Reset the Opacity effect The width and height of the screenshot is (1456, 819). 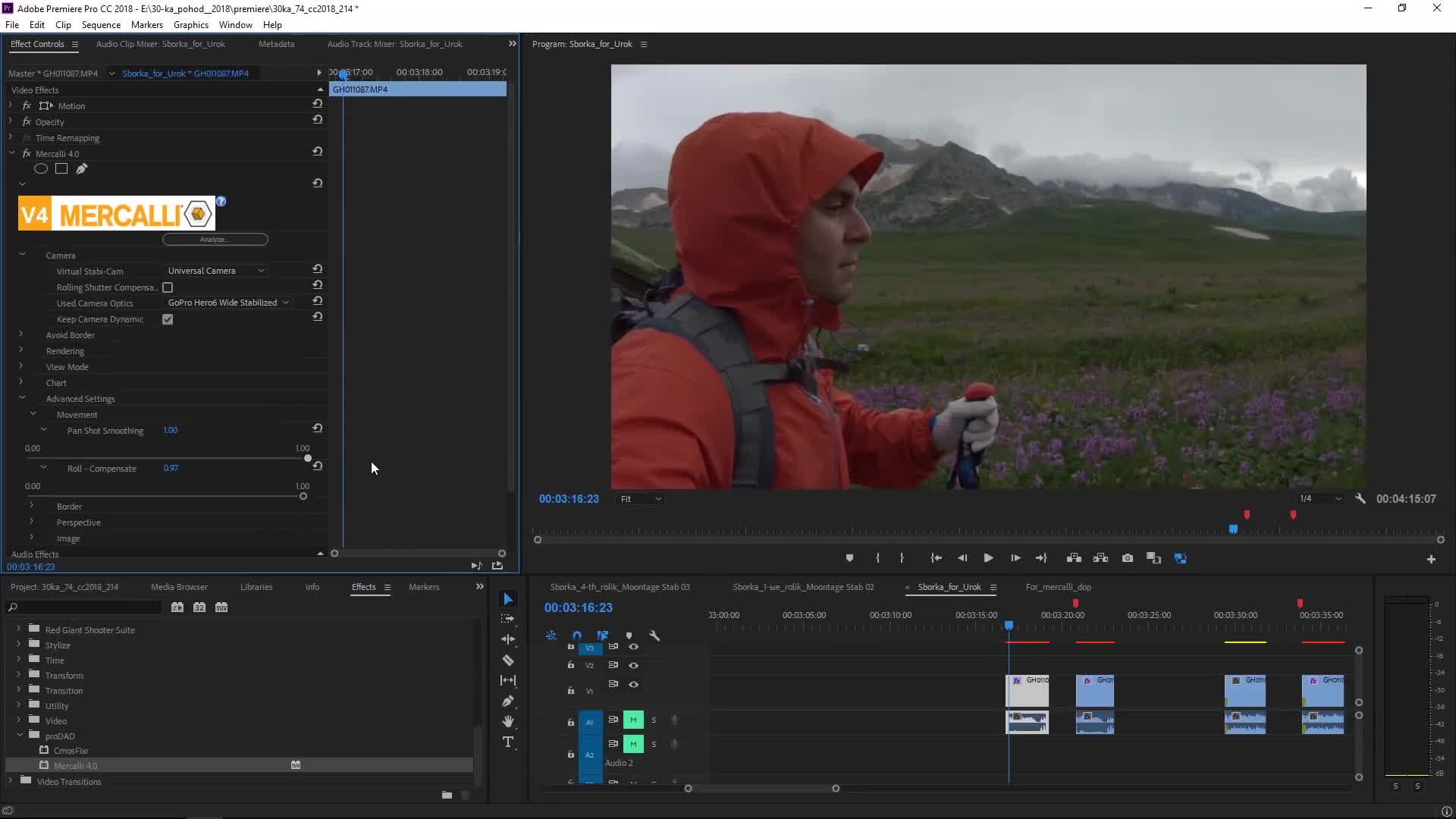click(318, 120)
